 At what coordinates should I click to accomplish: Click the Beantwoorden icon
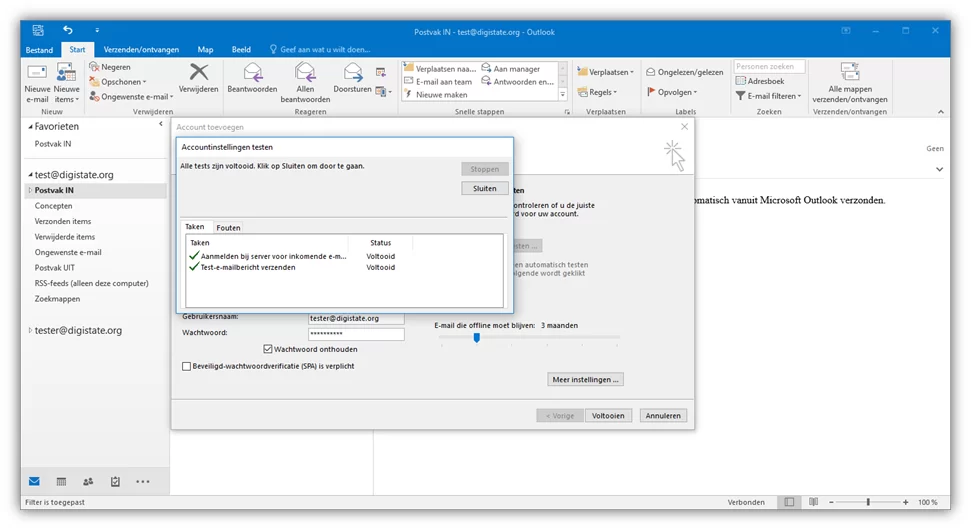tap(253, 72)
